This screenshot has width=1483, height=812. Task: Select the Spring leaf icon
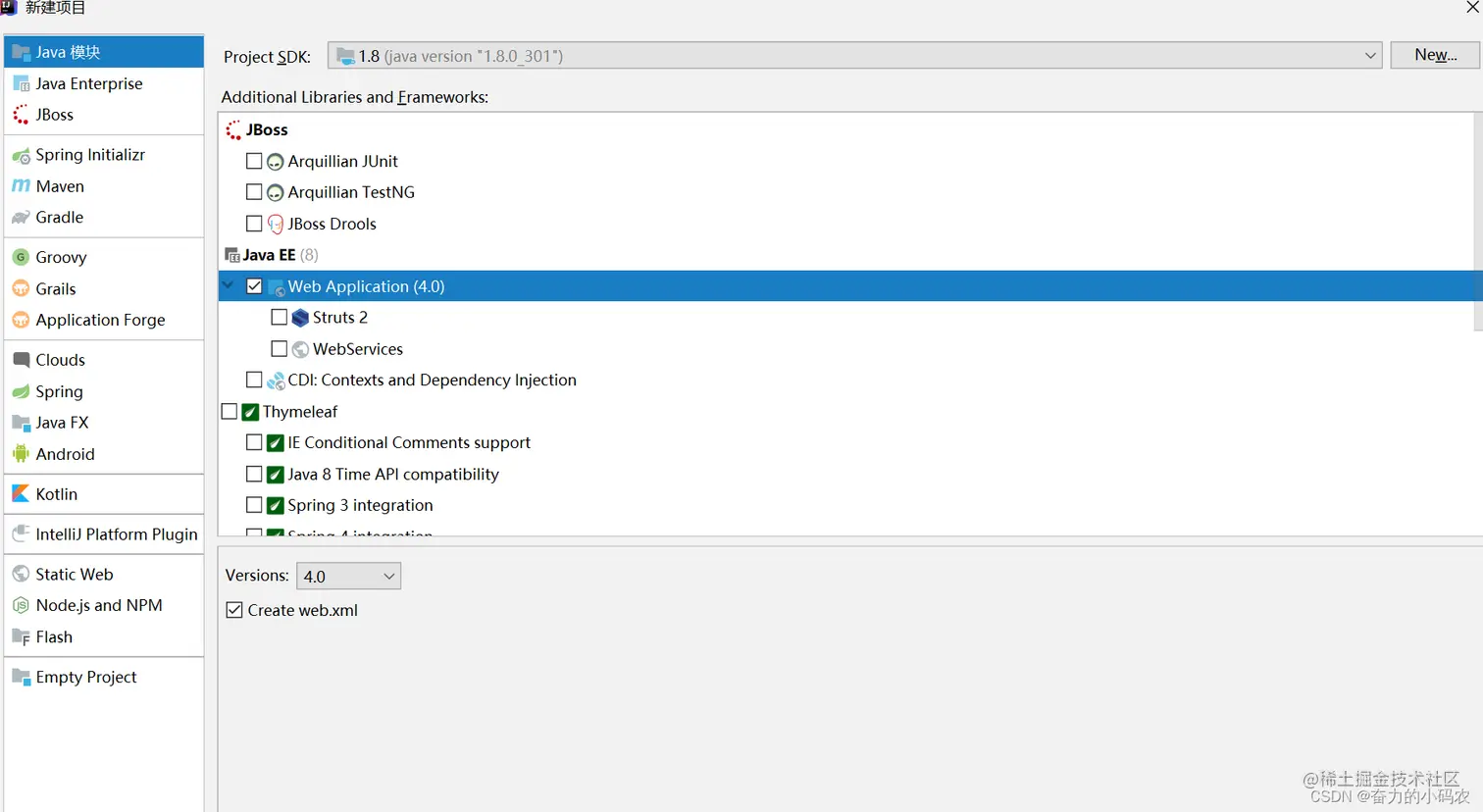21,391
